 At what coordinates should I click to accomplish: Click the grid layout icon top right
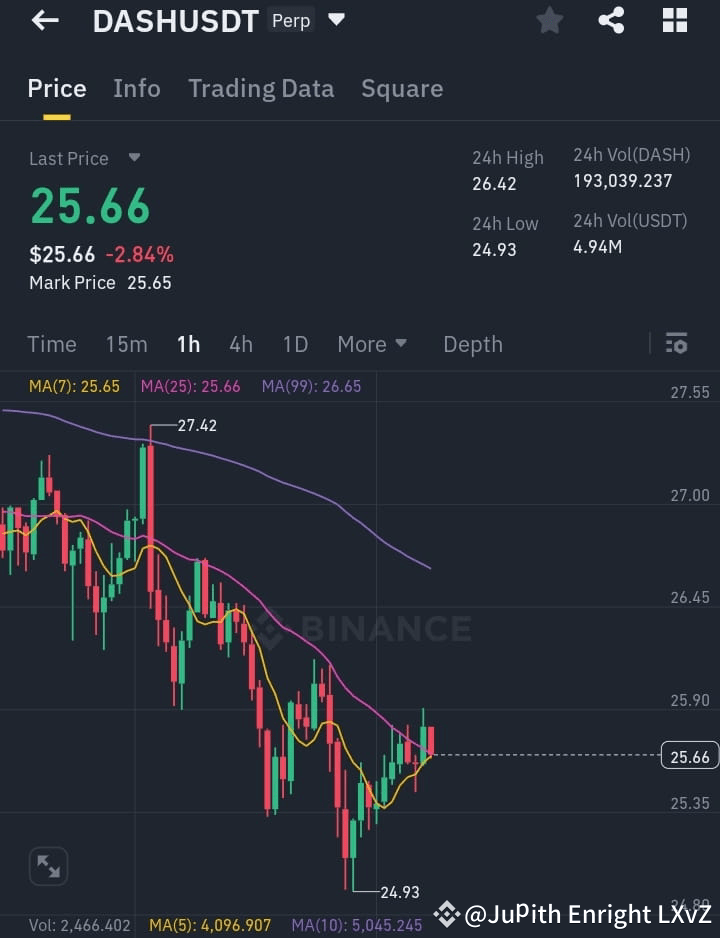[674, 20]
